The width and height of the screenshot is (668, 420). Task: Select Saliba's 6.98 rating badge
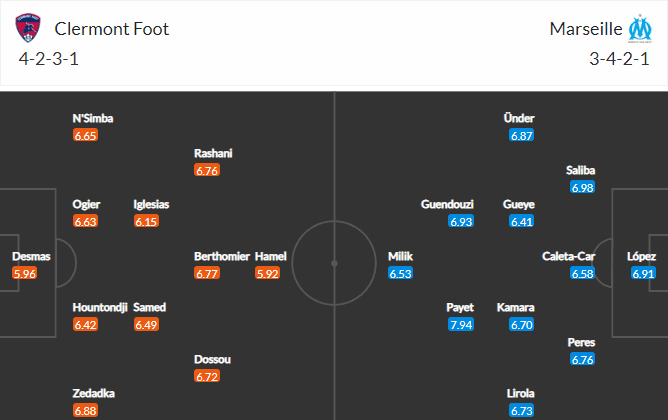[x=582, y=187]
